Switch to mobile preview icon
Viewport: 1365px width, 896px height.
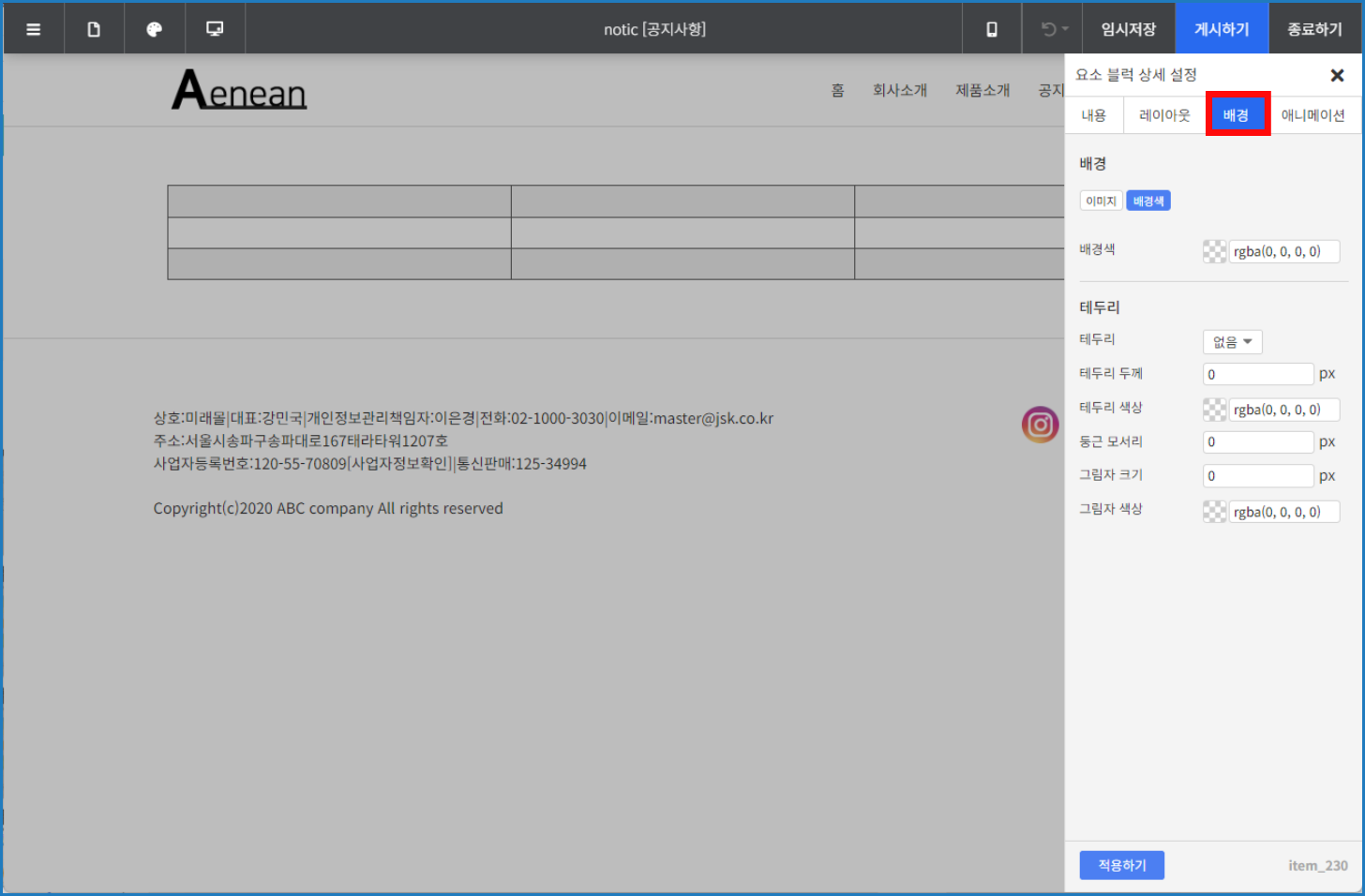point(992,29)
